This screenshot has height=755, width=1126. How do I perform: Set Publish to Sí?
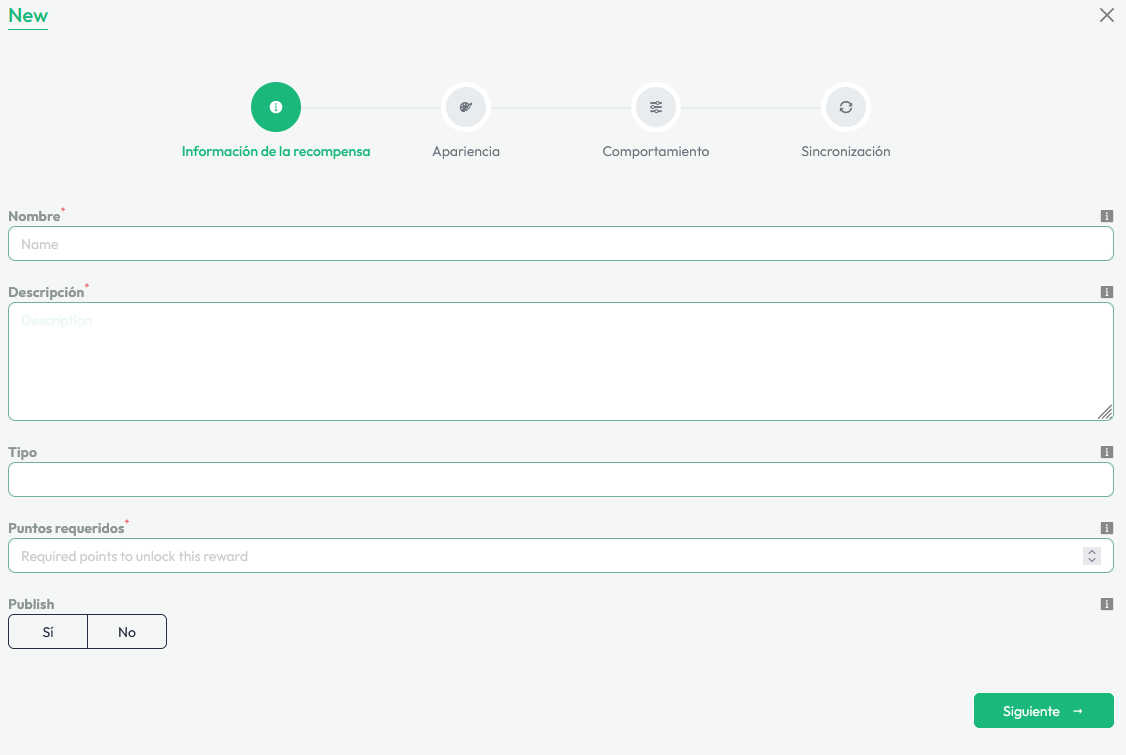48,632
